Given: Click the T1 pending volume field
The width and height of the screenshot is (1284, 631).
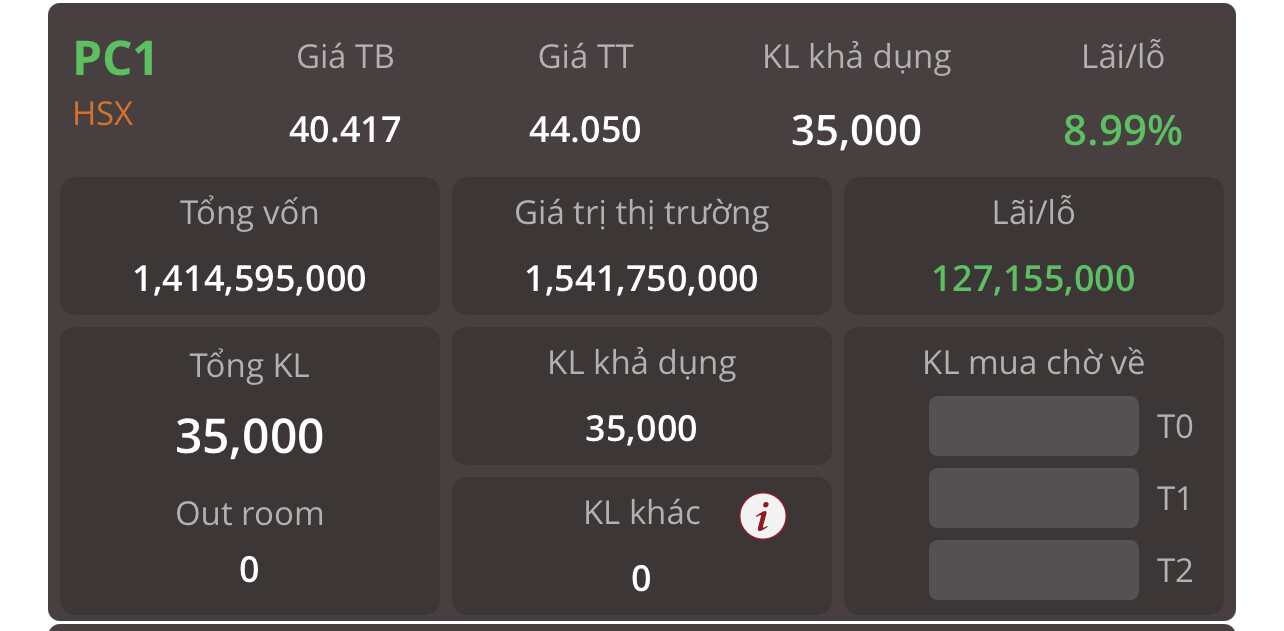Looking at the screenshot, I should (1033, 498).
